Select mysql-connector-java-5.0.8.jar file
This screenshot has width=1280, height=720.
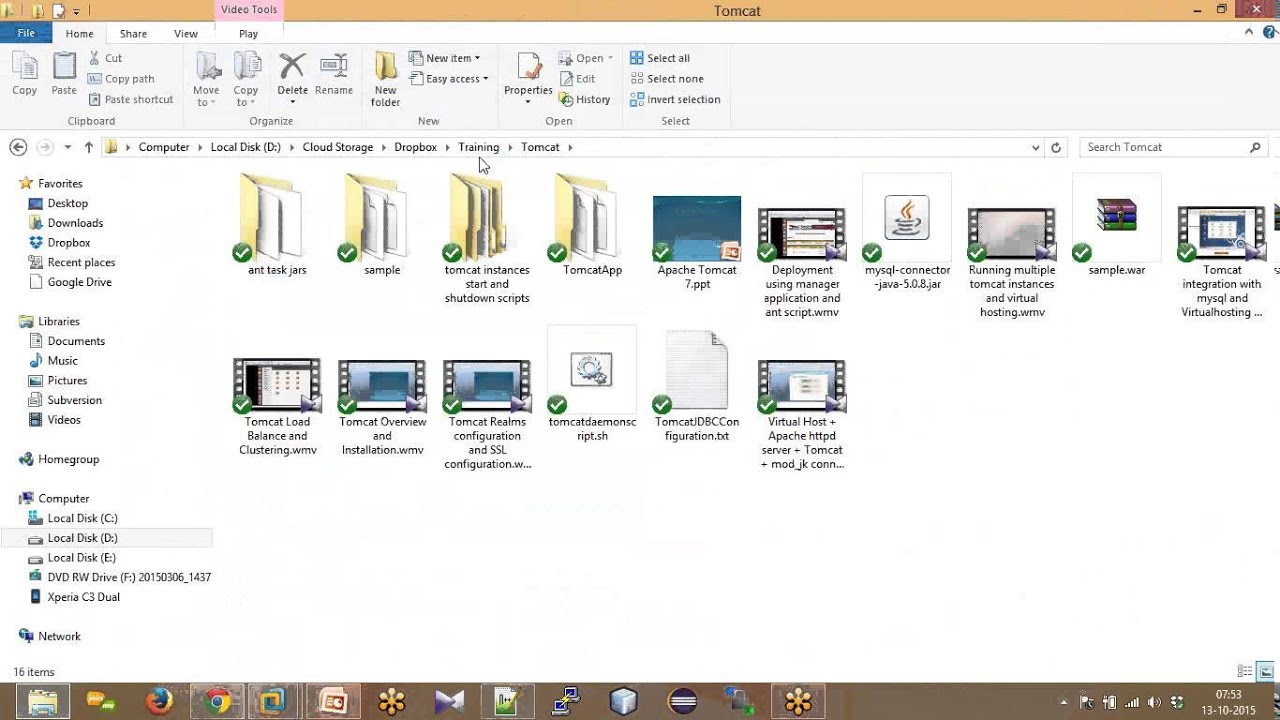click(x=907, y=232)
